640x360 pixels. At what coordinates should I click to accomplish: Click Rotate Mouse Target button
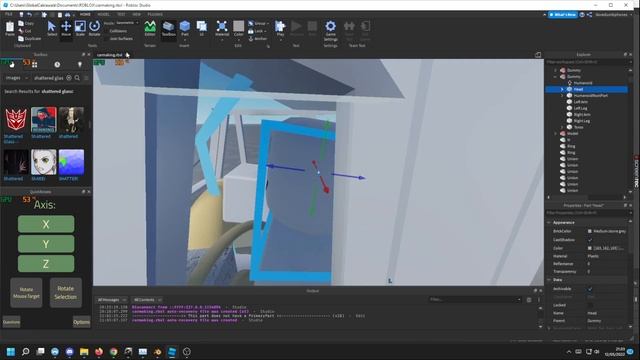pyautogui.click(x=26, y=293)
